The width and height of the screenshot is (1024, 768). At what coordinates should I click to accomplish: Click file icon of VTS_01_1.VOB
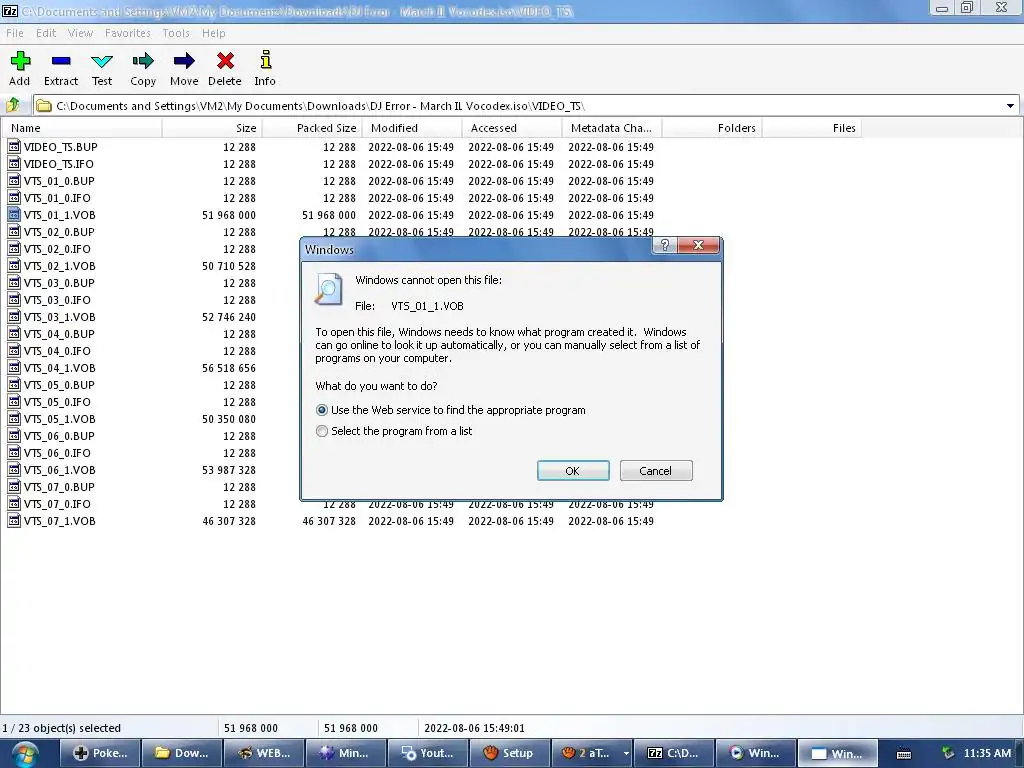(14, 214)
